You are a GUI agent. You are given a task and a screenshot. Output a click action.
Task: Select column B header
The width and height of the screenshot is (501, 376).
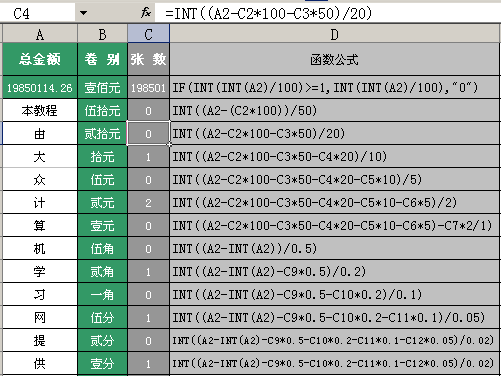point(102,34)
